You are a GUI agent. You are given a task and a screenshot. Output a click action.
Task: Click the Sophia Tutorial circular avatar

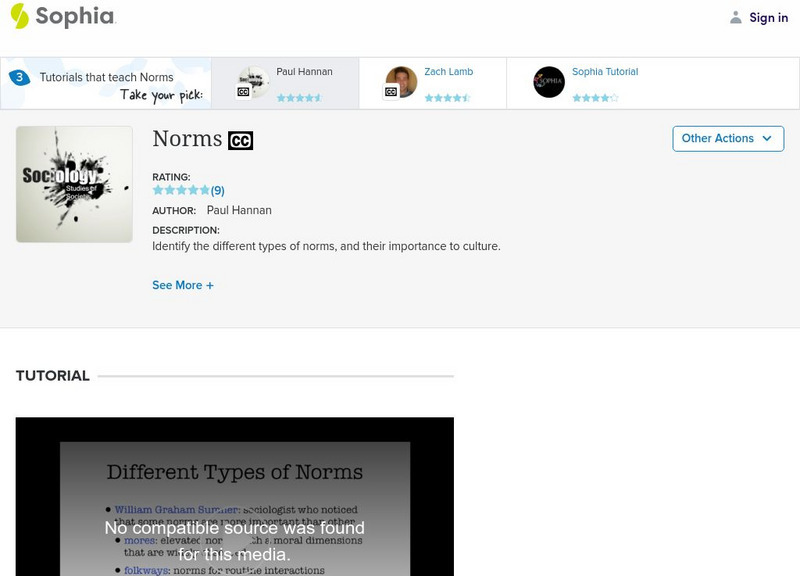tap(549, 82)
